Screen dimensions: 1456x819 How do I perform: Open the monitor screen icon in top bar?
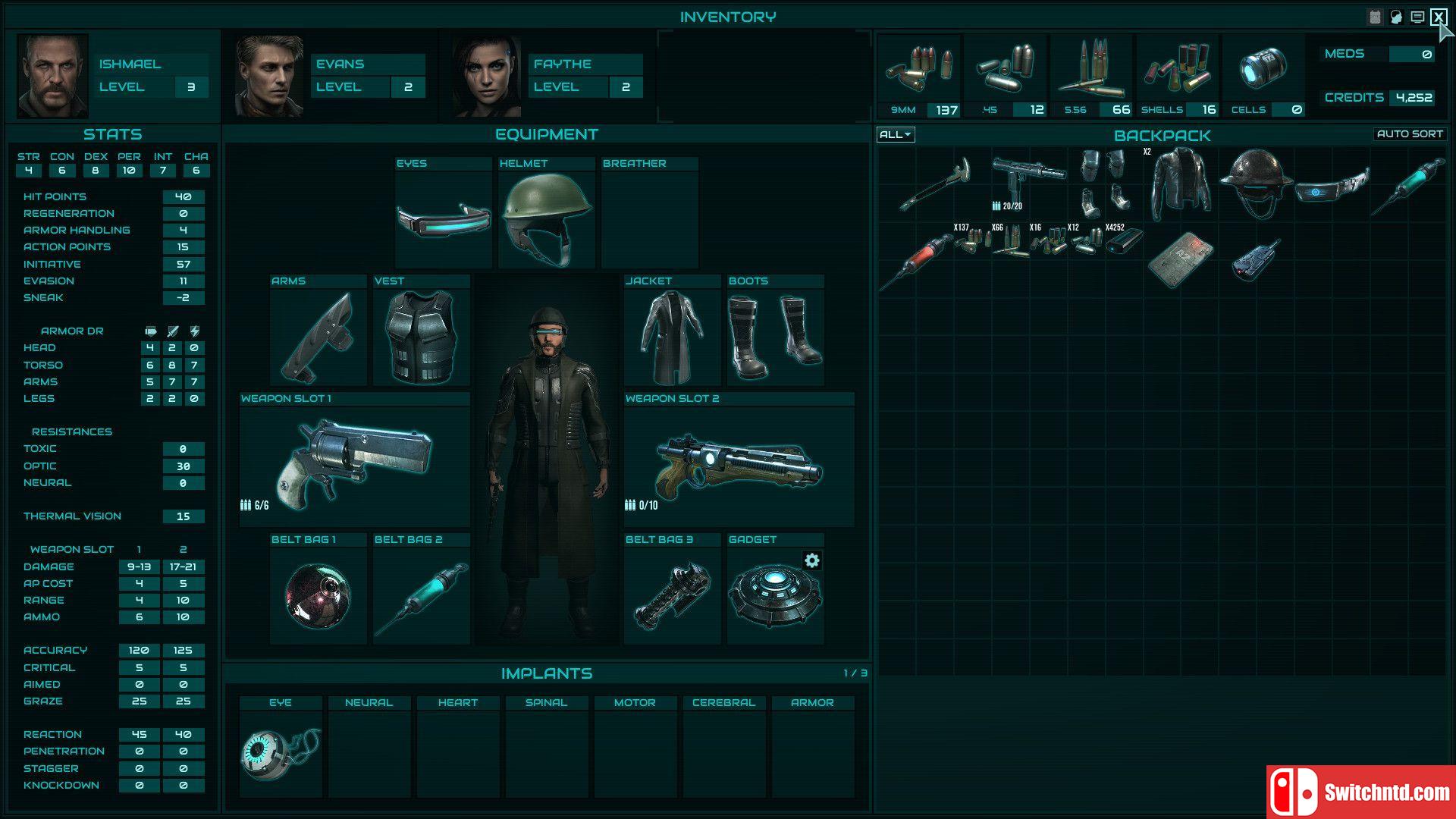(1417, 17)
